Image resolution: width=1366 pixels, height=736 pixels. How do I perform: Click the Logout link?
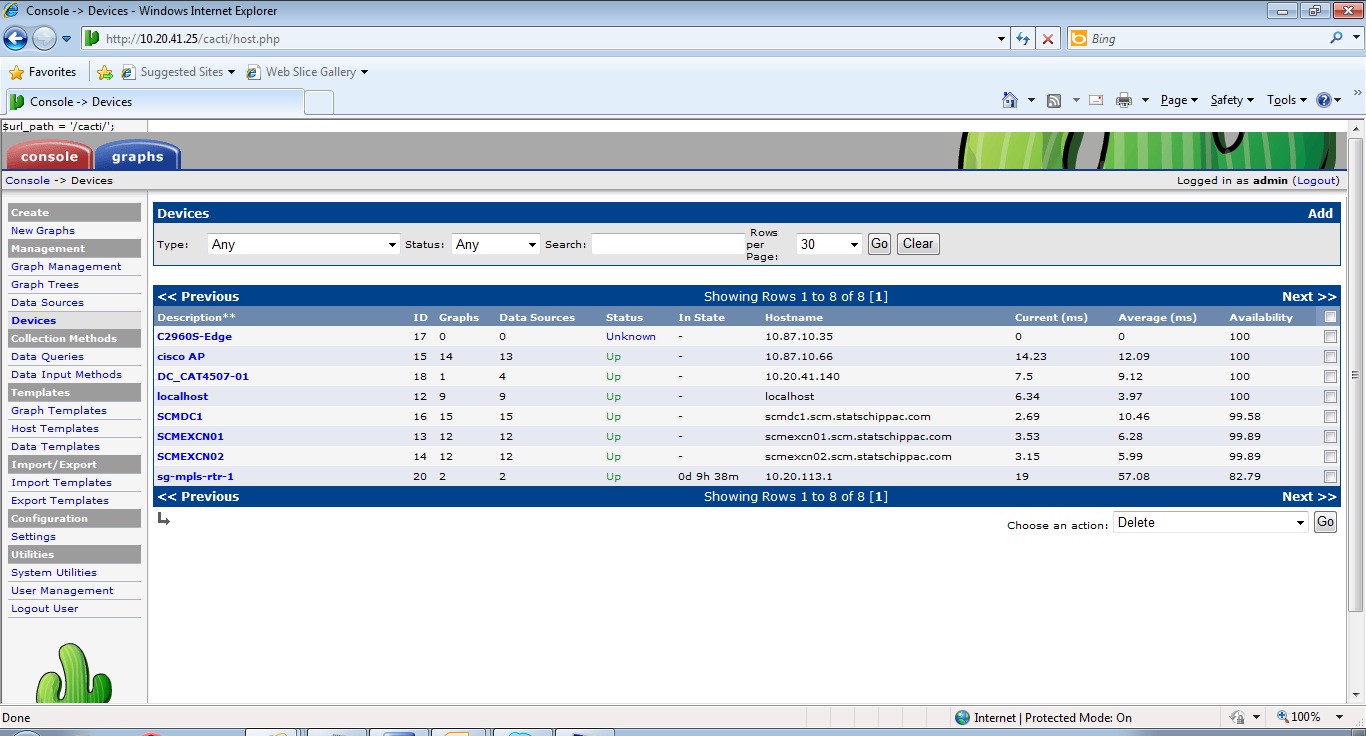coord(1316,181)
